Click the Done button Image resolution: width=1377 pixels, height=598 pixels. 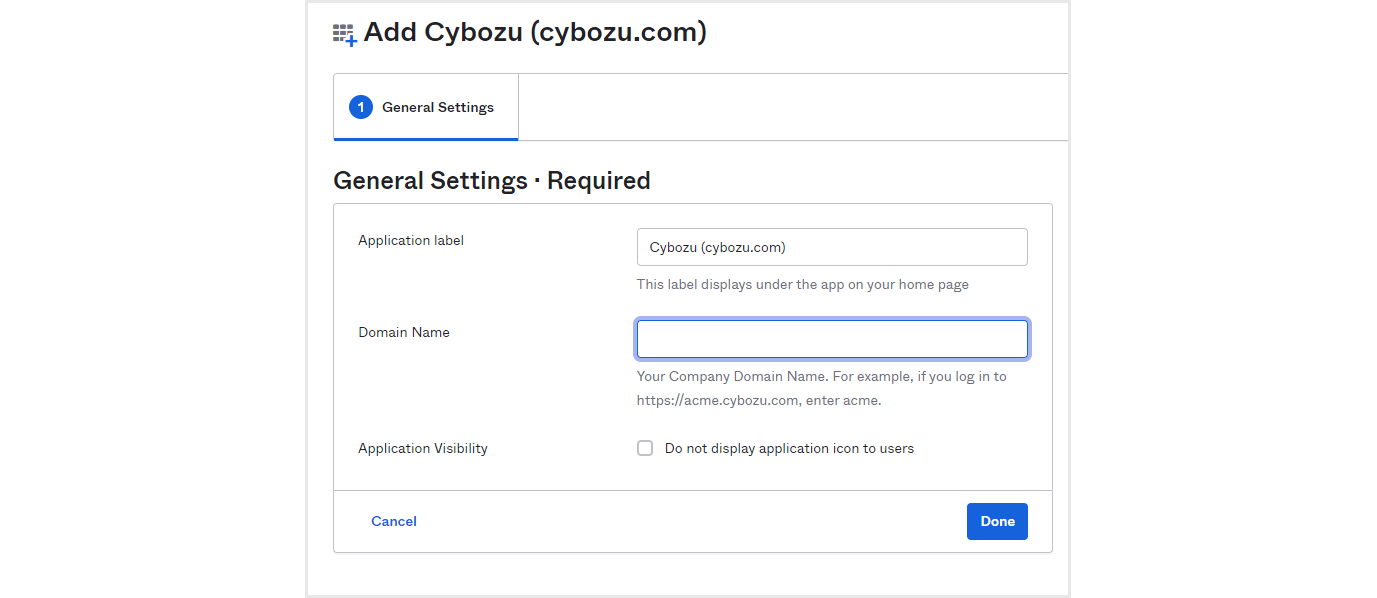point(997,521)
